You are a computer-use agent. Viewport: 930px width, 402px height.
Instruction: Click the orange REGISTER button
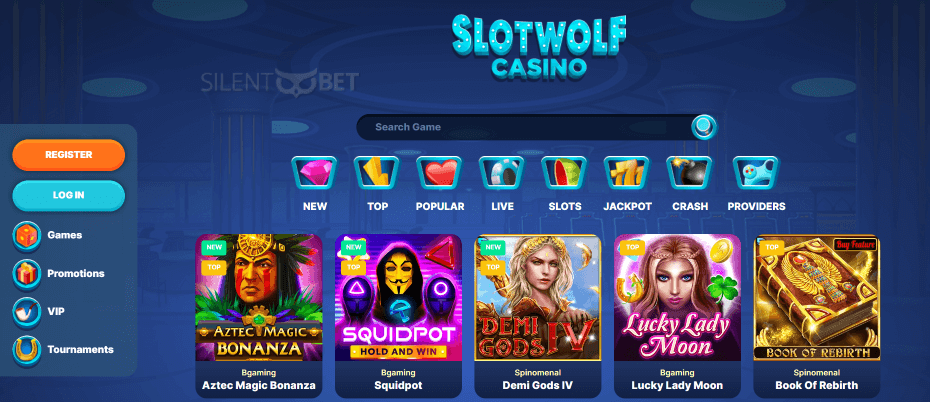tap(69, 155)
